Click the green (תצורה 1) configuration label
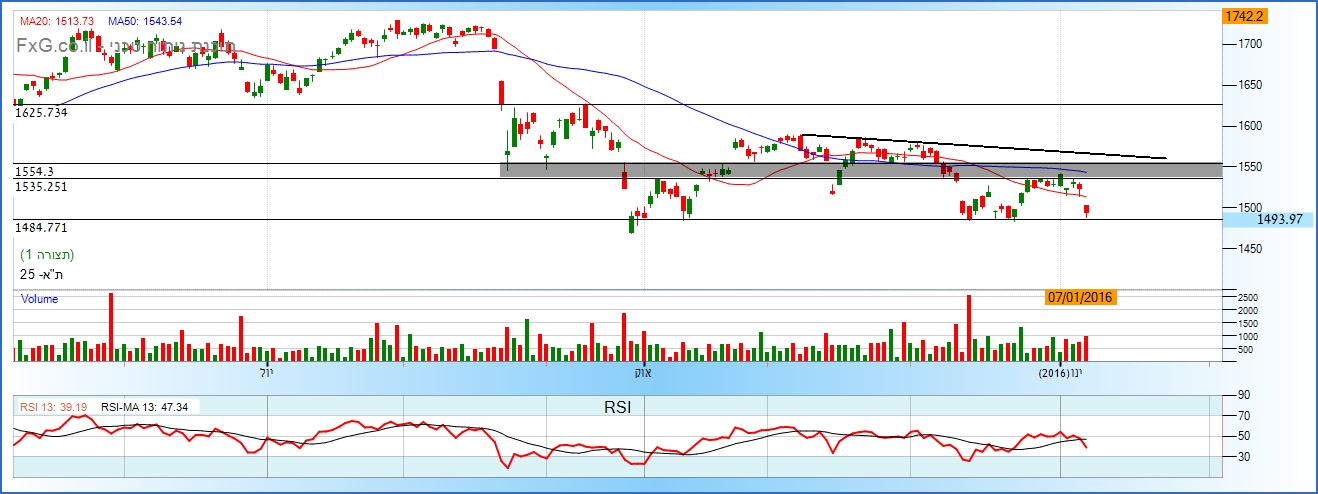 click(47, 254)
